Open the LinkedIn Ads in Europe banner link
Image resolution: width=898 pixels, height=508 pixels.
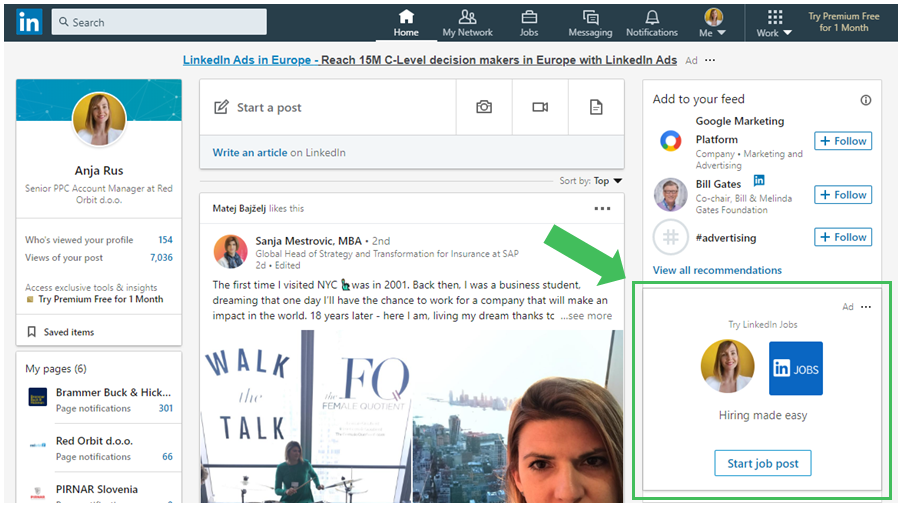pos(430,60)
